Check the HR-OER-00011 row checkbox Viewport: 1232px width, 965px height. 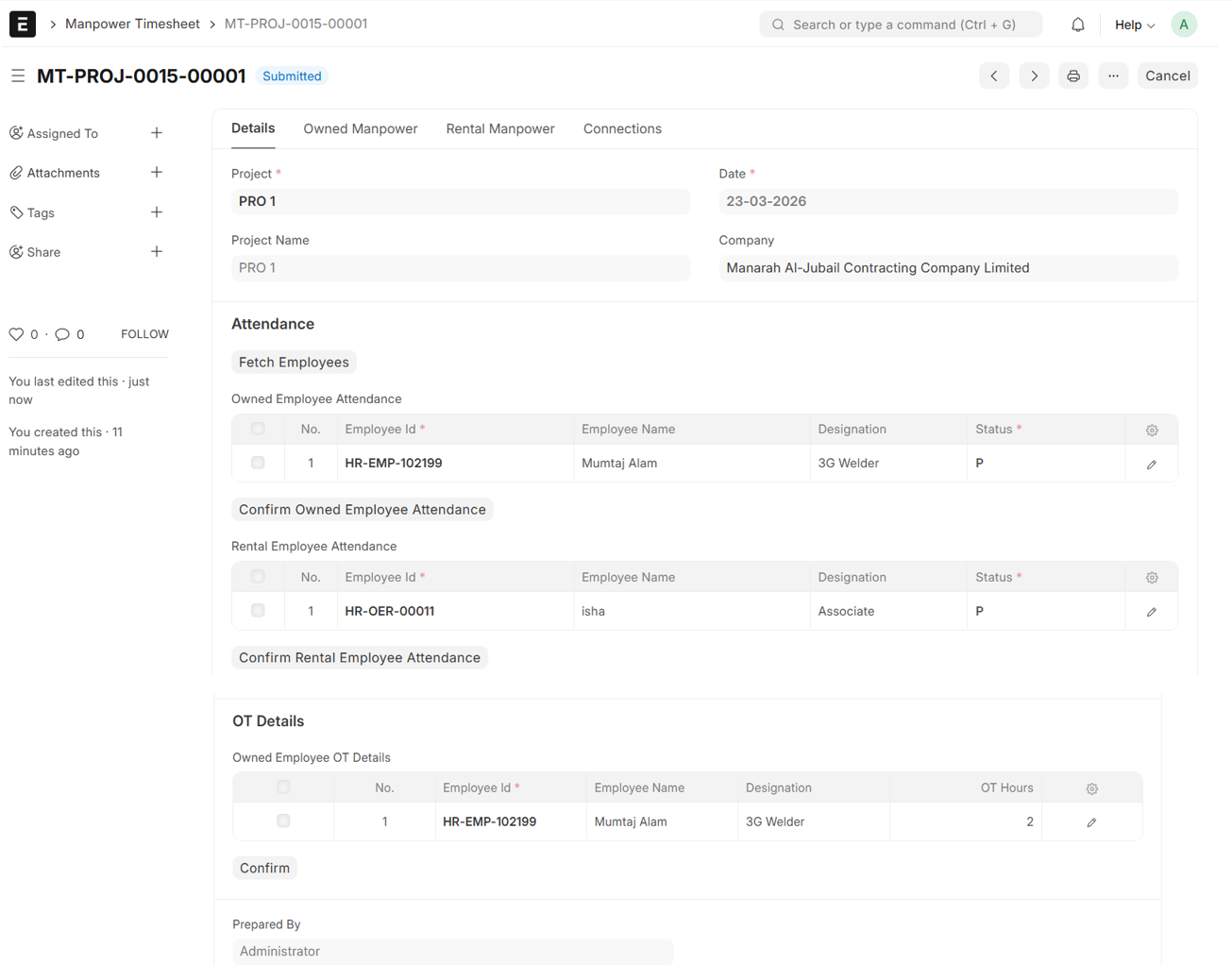pos(258,611)
